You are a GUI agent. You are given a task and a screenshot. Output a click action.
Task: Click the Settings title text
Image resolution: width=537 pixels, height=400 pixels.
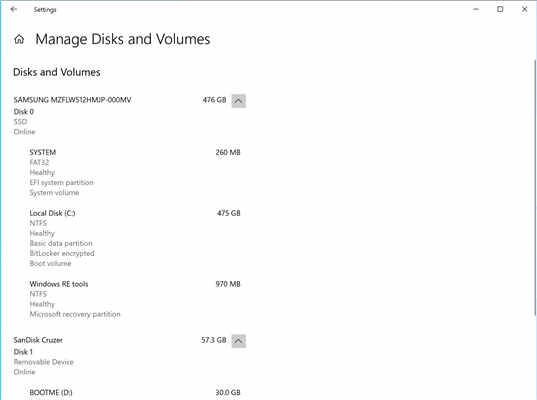[45, 10]
